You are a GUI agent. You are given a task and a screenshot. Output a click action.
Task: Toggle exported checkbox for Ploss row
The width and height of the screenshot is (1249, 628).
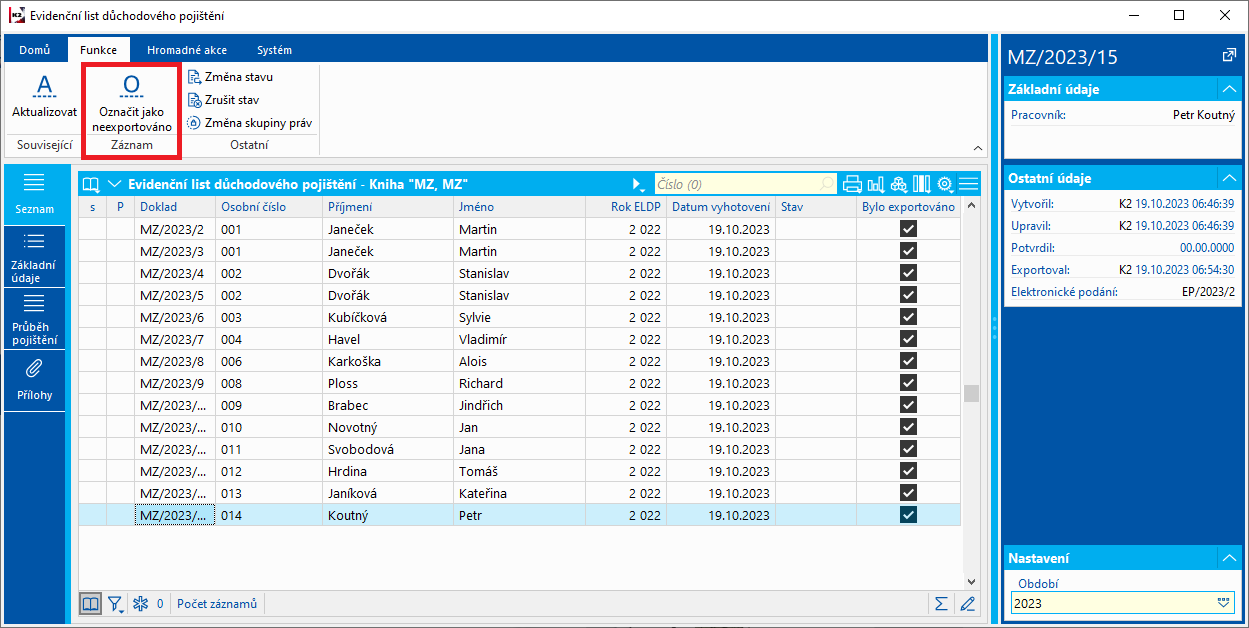[x=908, y=383]
